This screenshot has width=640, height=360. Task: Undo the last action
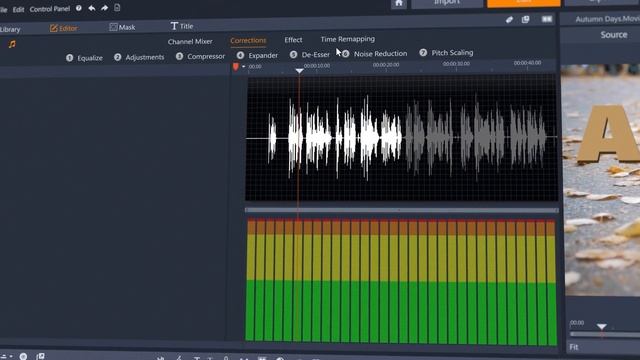pyautogui.click(x=91, y=8)
